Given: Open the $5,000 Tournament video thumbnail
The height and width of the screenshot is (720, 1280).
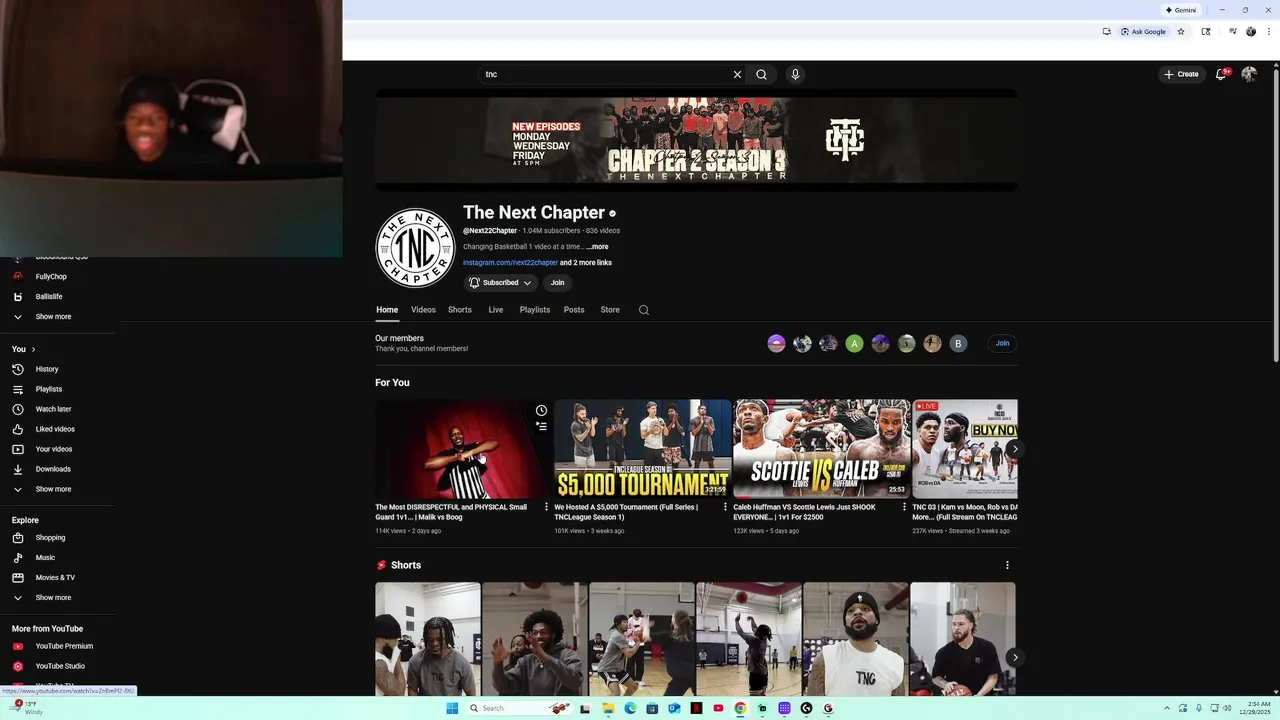Looking at the screenshot, I should (643, 449).
